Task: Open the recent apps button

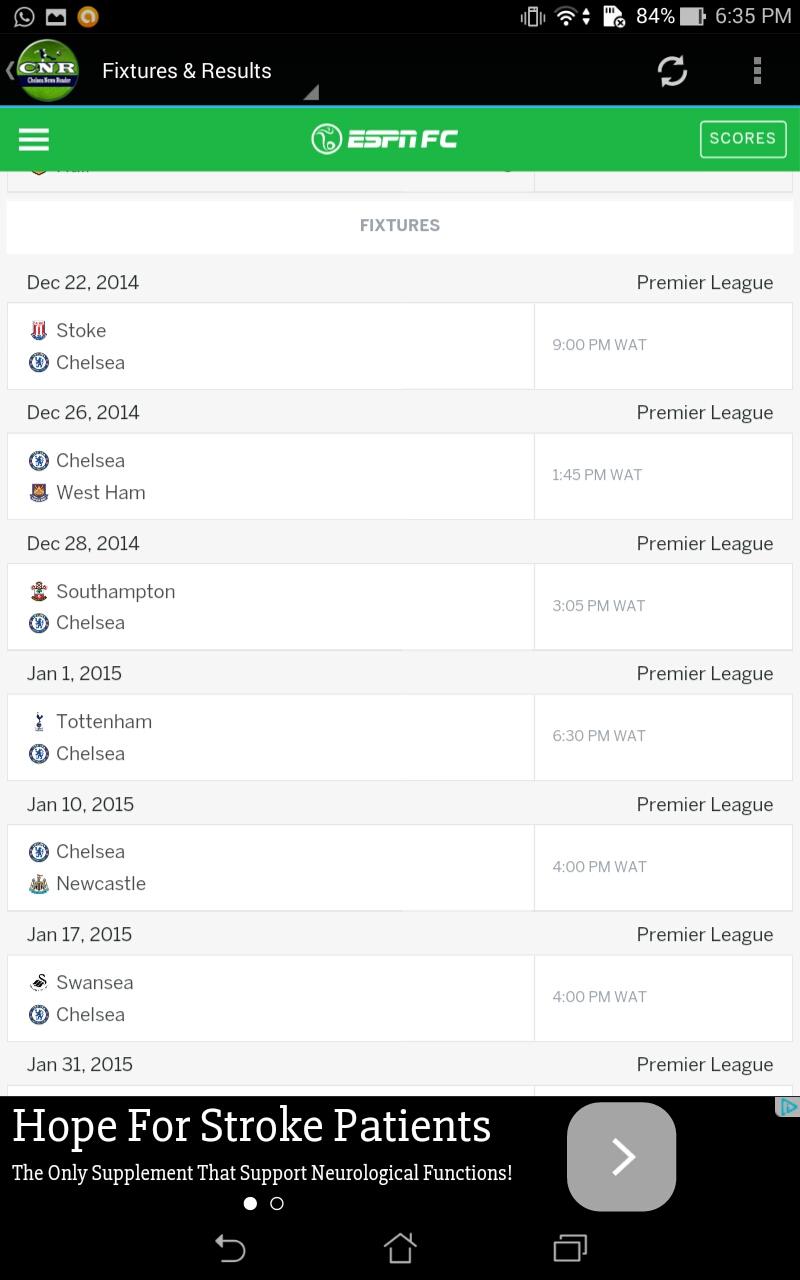Action: pos(570,1247)
